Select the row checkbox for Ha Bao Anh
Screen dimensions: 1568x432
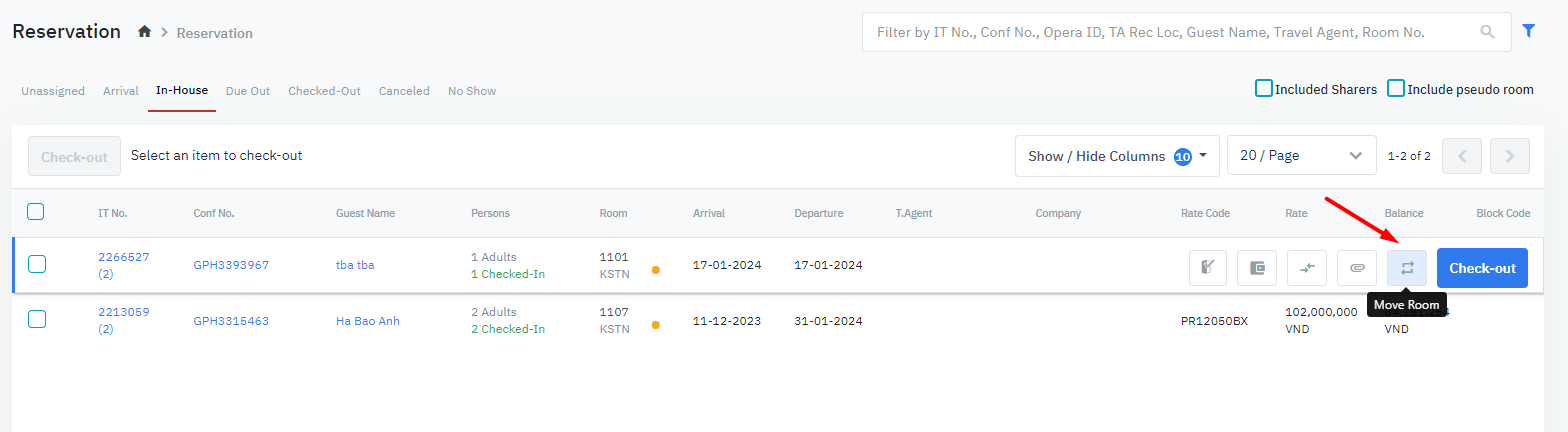[37, 320]
